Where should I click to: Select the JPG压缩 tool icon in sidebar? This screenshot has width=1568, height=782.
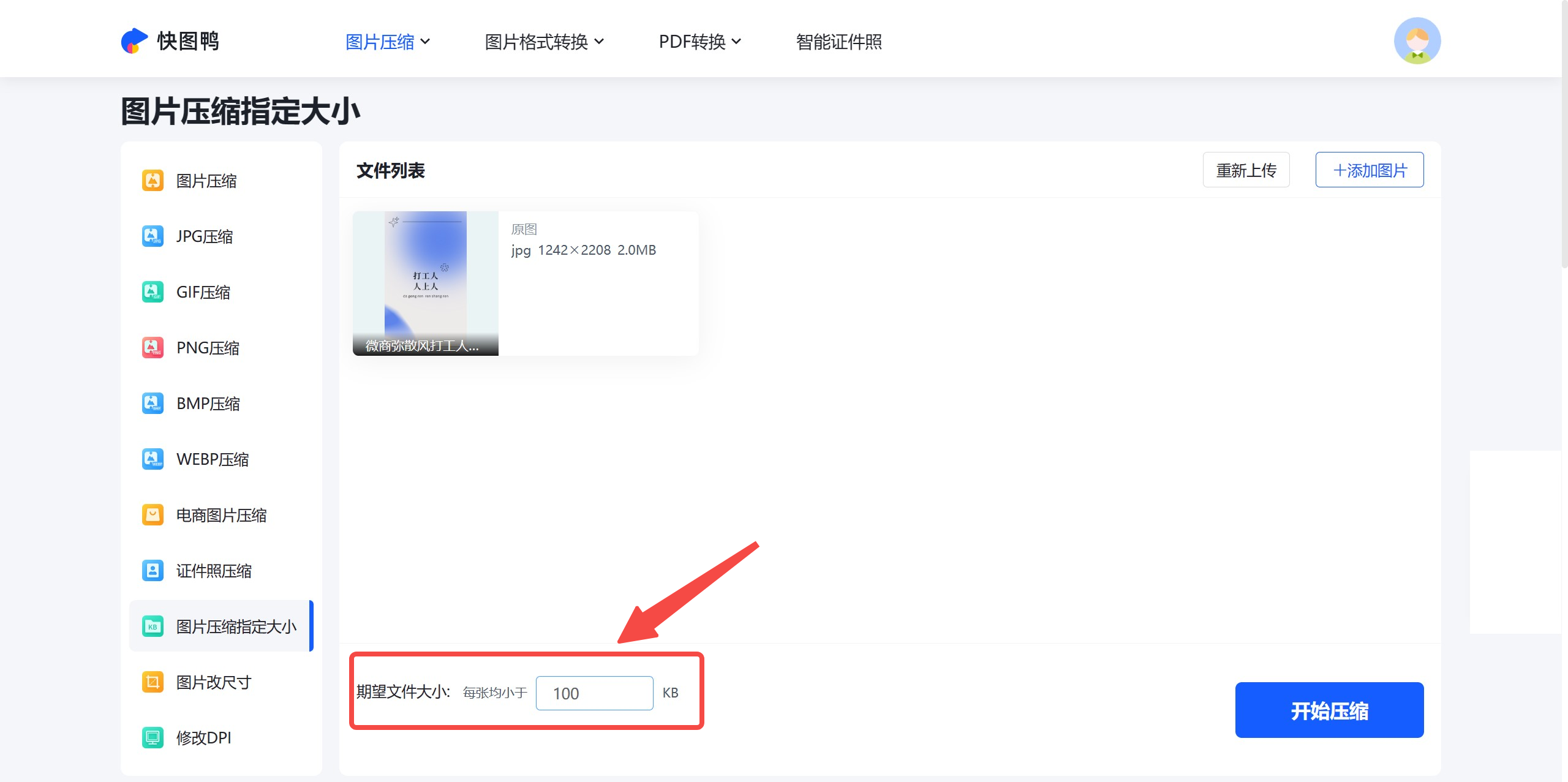(x=153, y=236)
